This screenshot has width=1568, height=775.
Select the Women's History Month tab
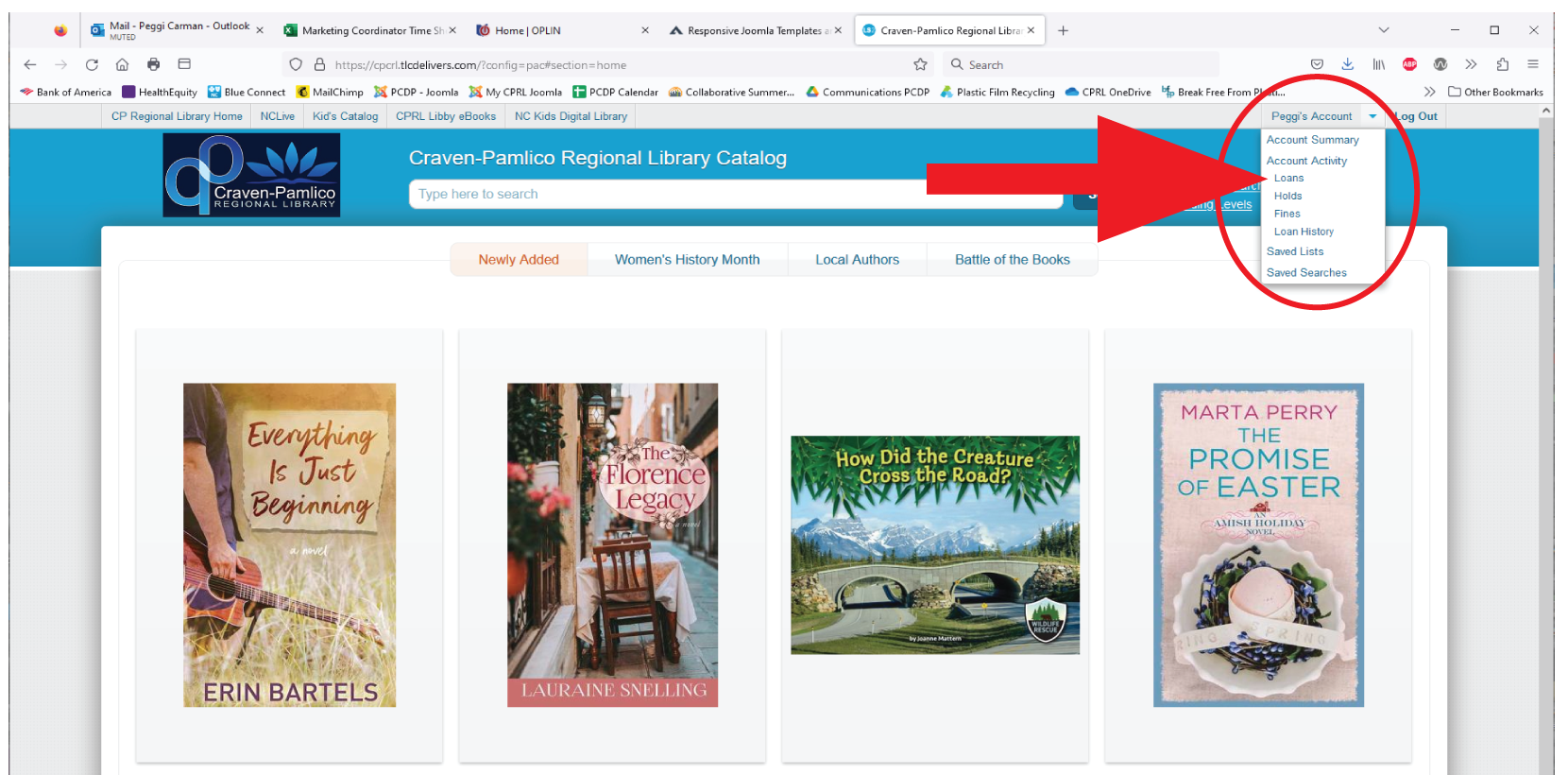(x=688, y=259)
